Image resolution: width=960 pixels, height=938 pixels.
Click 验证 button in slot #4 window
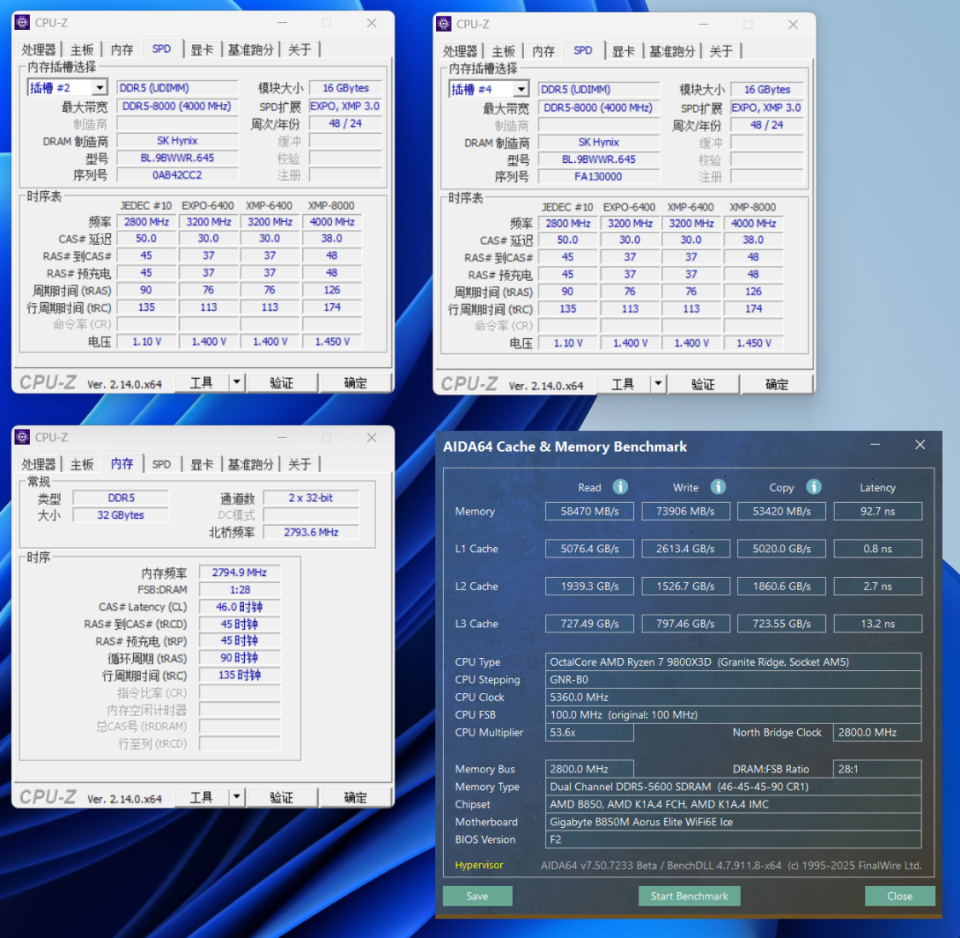coord(703,384)
